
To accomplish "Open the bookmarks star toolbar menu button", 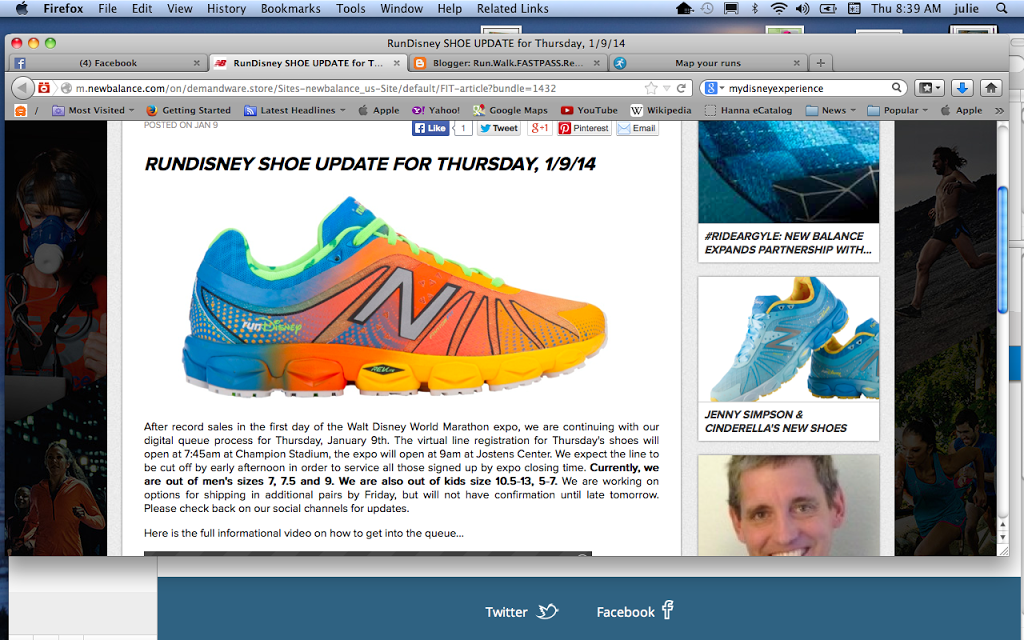I will pos(929,88).
